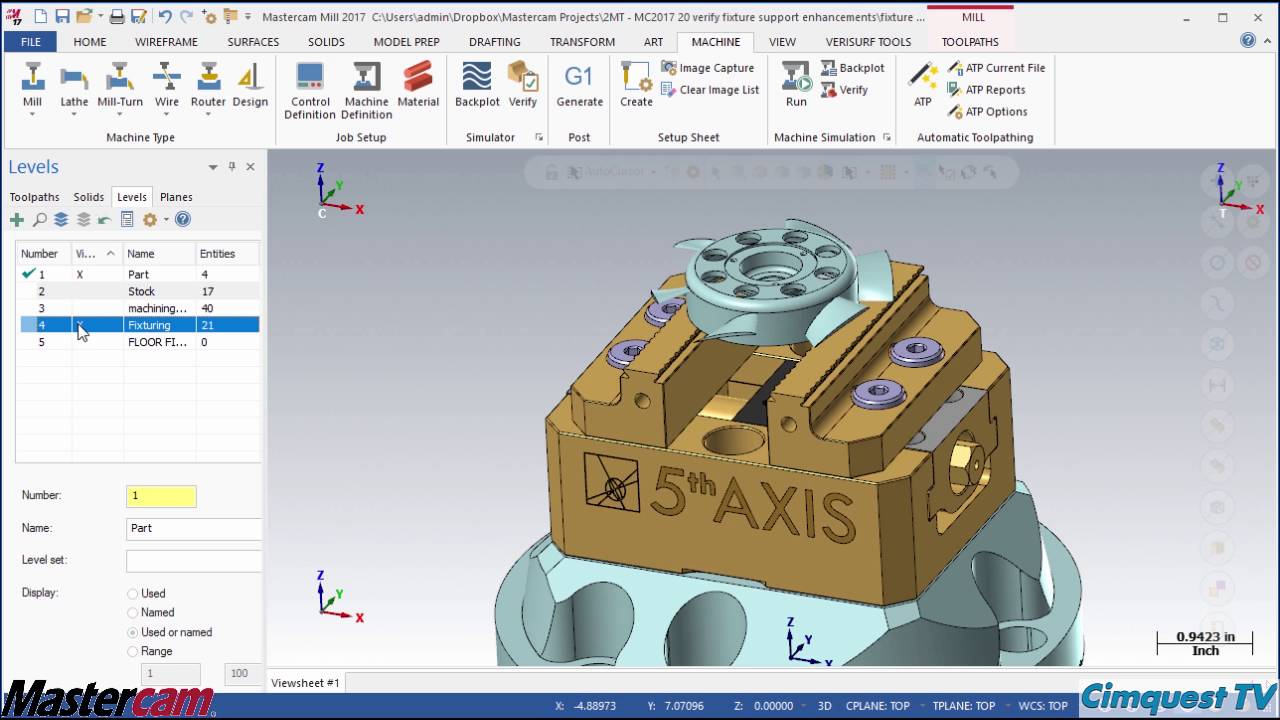Open ATP Current File
Image resolution: width=1280 pixels, height=720 pixels.
pyautogui.click(x=996, y=68)
